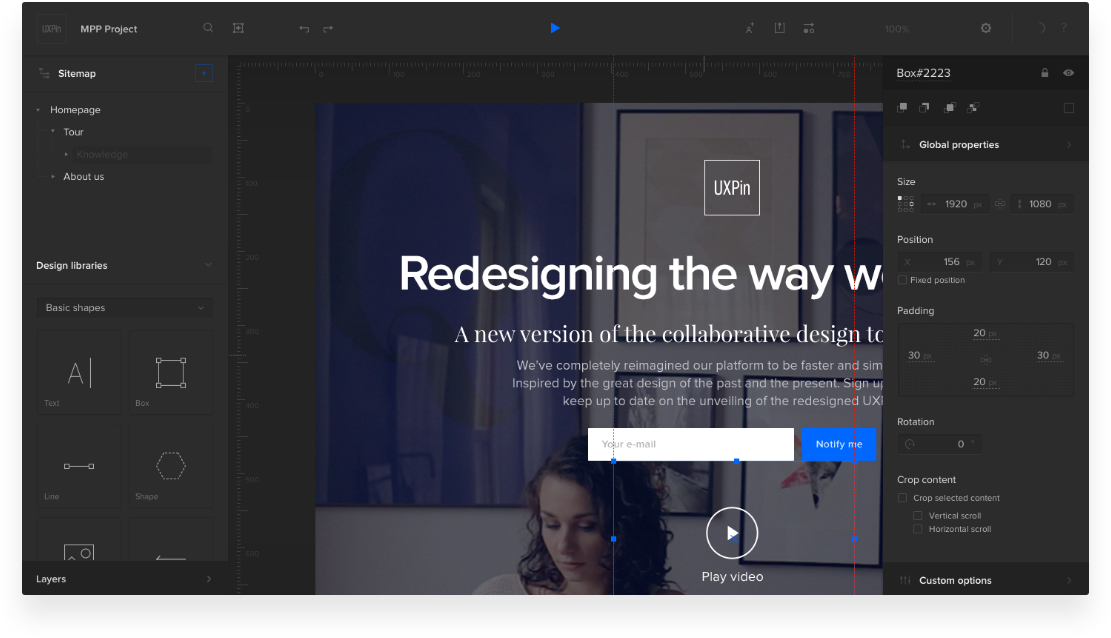This screenshot has width=1111, height=638.
Task: Click the blue preview play button
Action: (x=555, y=28)
